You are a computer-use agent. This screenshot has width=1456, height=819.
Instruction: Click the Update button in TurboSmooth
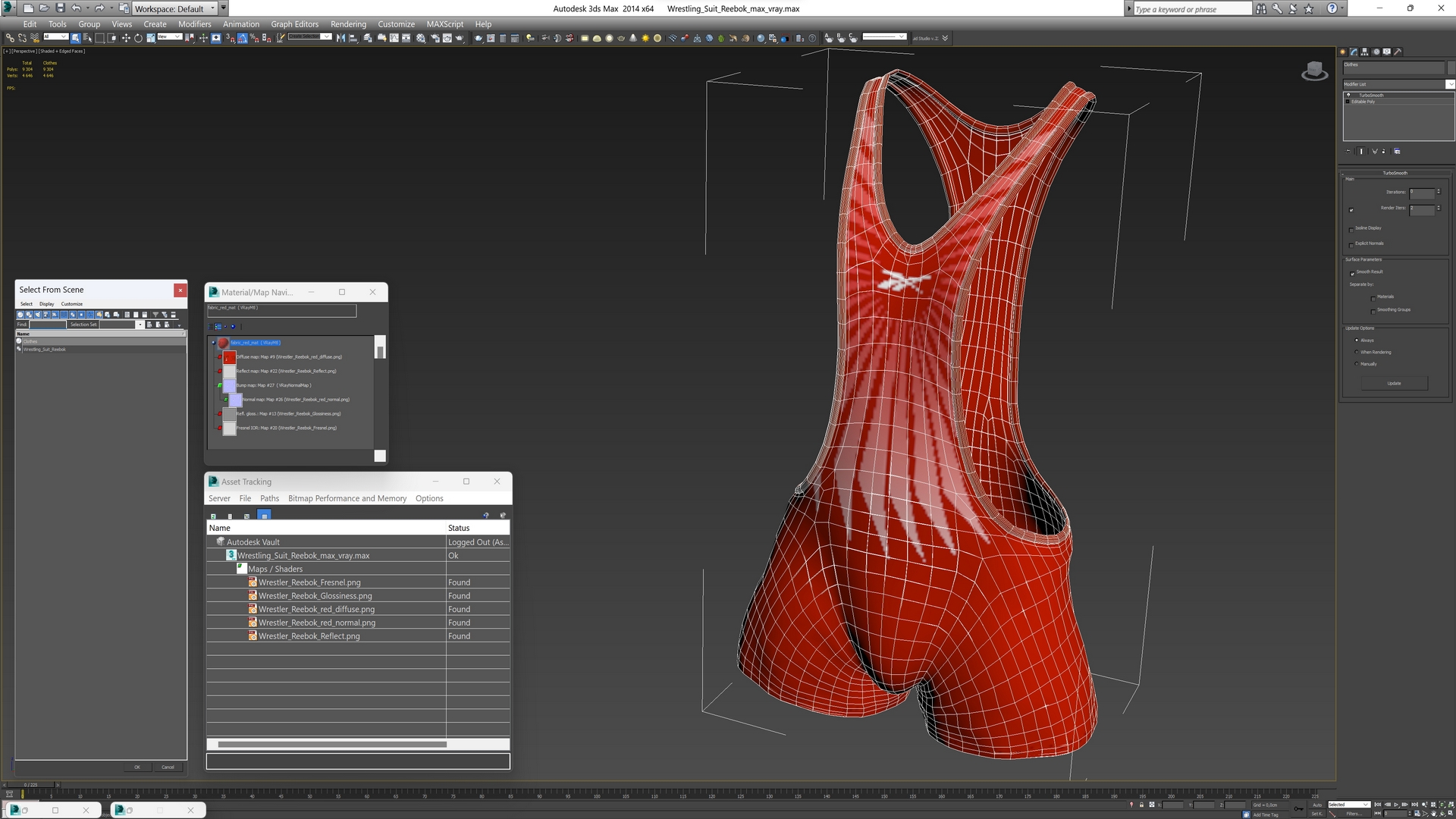pyautogui.click(x=1395, y=383)
